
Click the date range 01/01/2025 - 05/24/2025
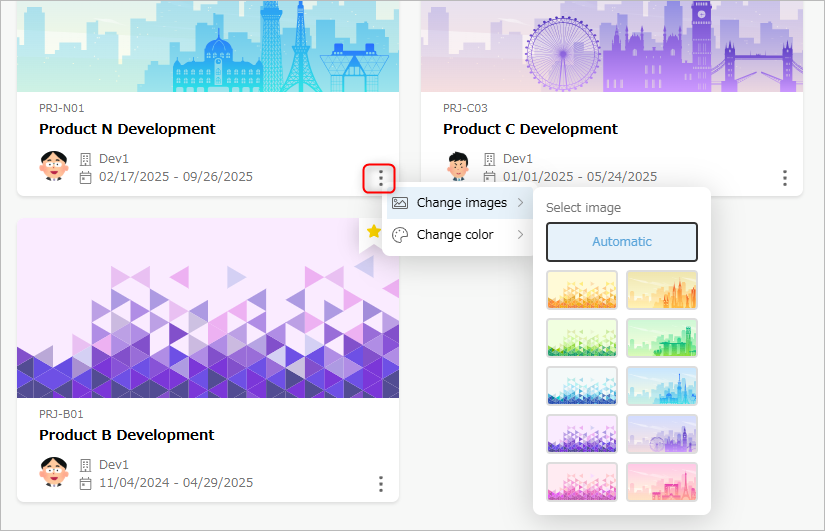[580, 177]
